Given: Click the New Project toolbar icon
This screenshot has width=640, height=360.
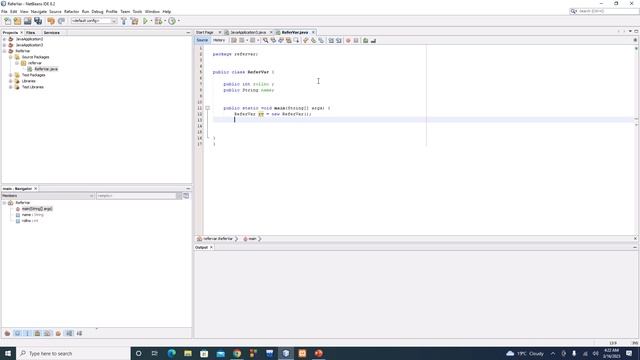Looking at the screenshot, I should click(x=17, y=21).
